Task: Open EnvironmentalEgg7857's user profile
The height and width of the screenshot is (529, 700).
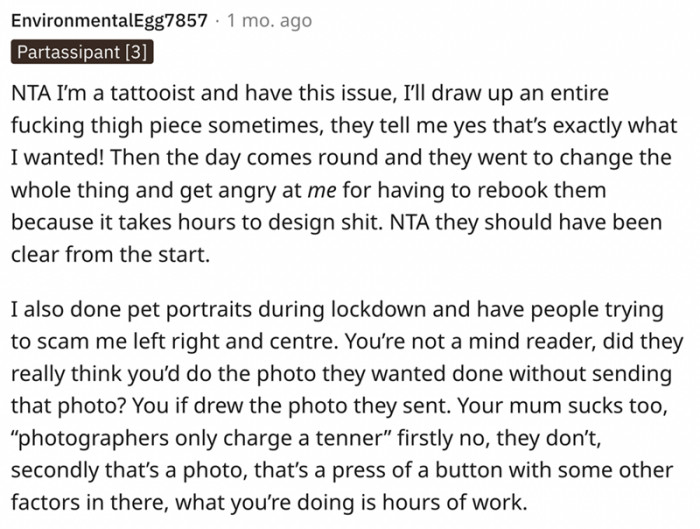Action: 109,20
